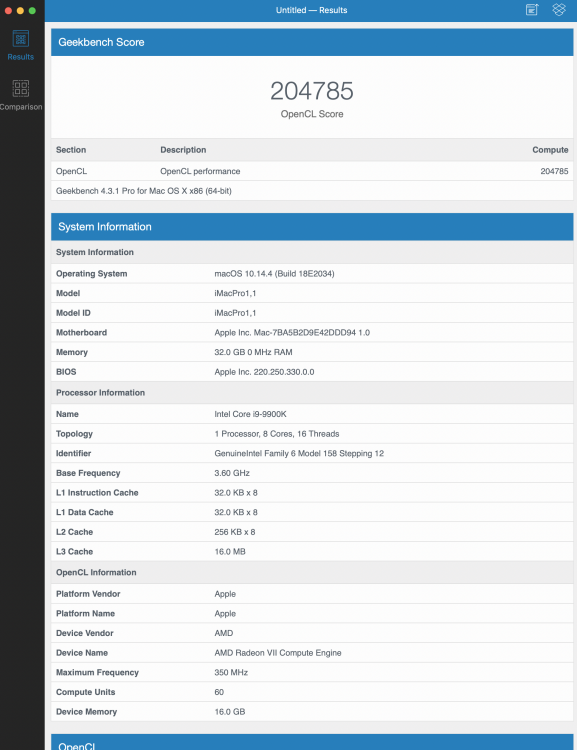Click the blue System Information header

(x=312, y=227)
